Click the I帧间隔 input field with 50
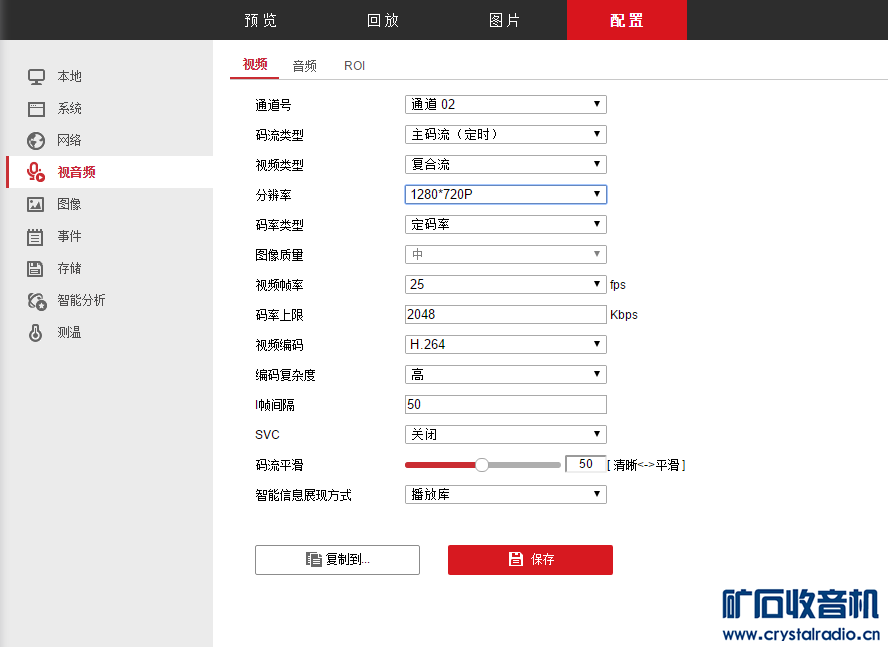Image resolution: width=888 pixels, height=647 pixels. coord(506,405)
